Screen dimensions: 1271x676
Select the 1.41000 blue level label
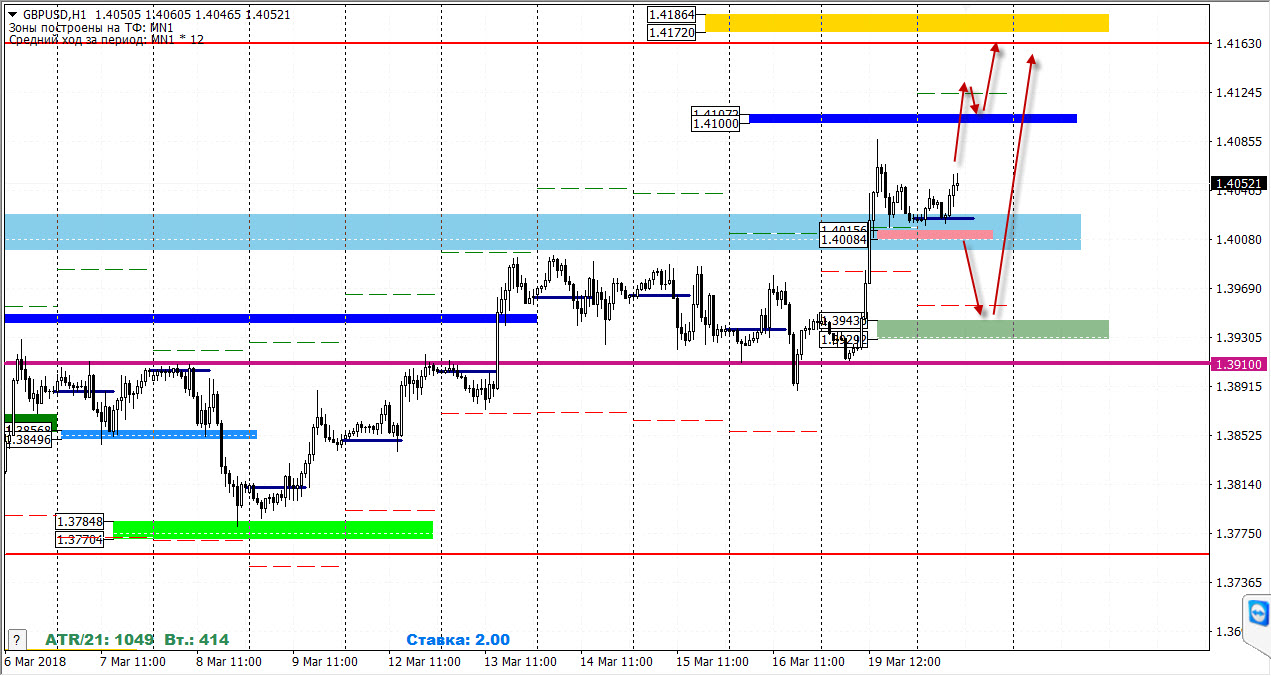[x=715, y=123]
